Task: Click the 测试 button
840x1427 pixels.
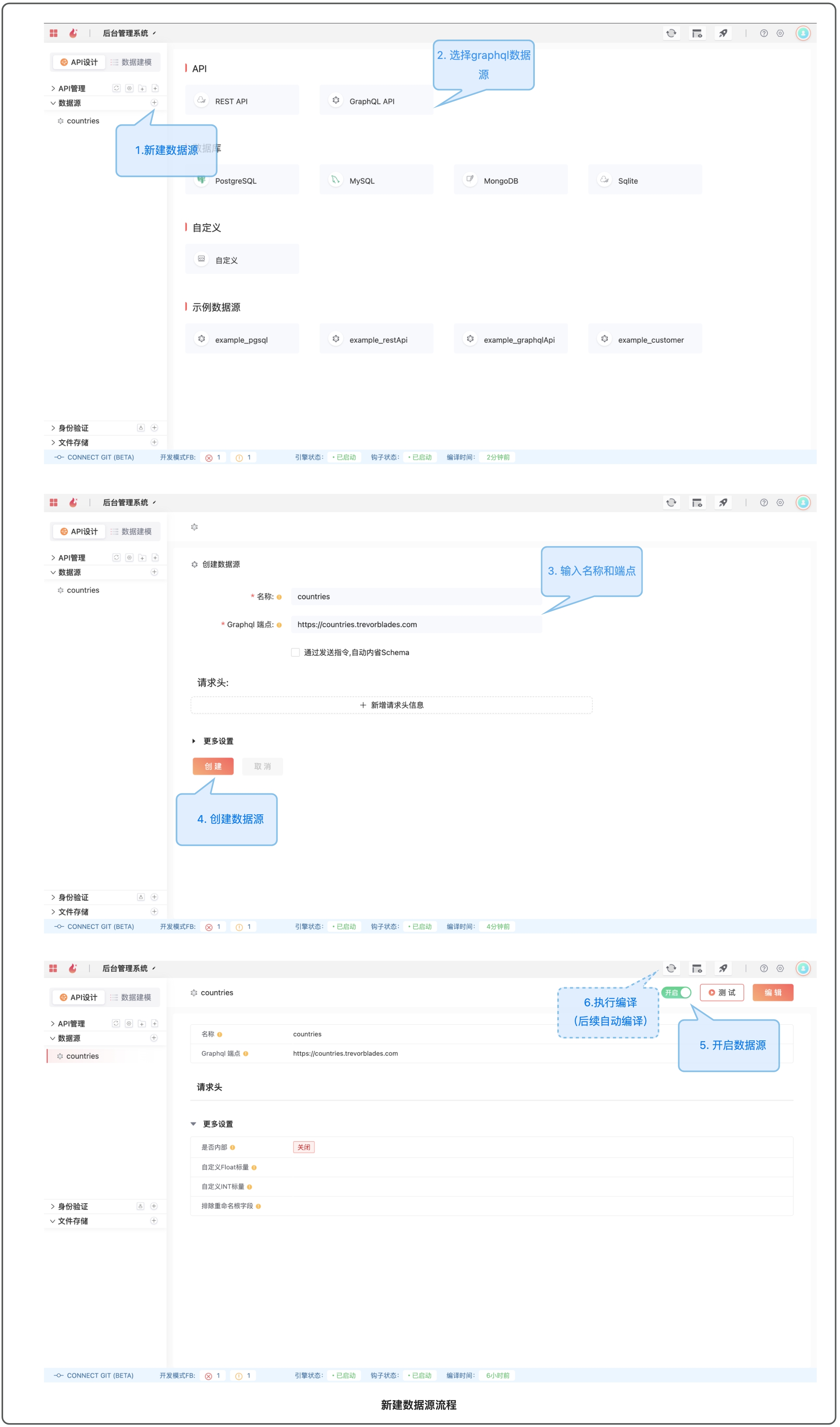Action: pos(722,993)
